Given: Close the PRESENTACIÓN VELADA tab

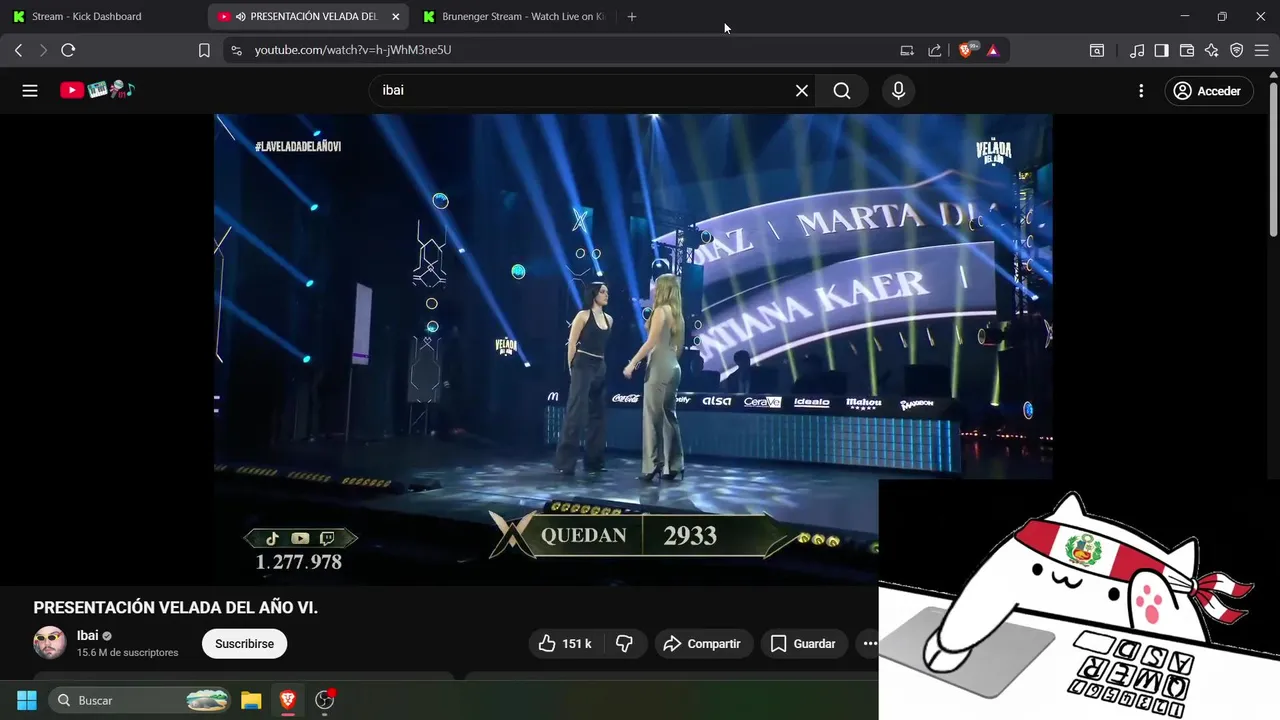Looking at the screenshot, I should (x=395, y=17).
